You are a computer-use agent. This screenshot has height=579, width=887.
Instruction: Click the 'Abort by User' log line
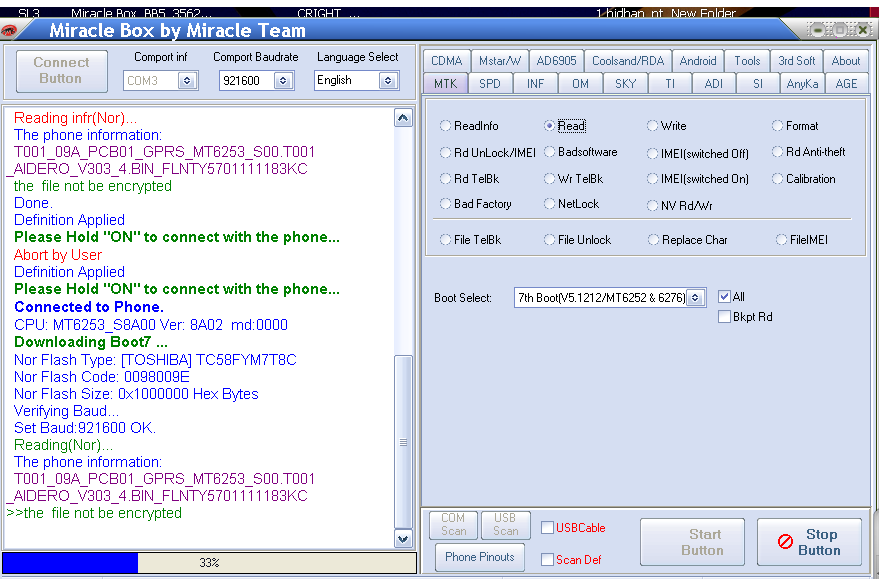(58, 255)
